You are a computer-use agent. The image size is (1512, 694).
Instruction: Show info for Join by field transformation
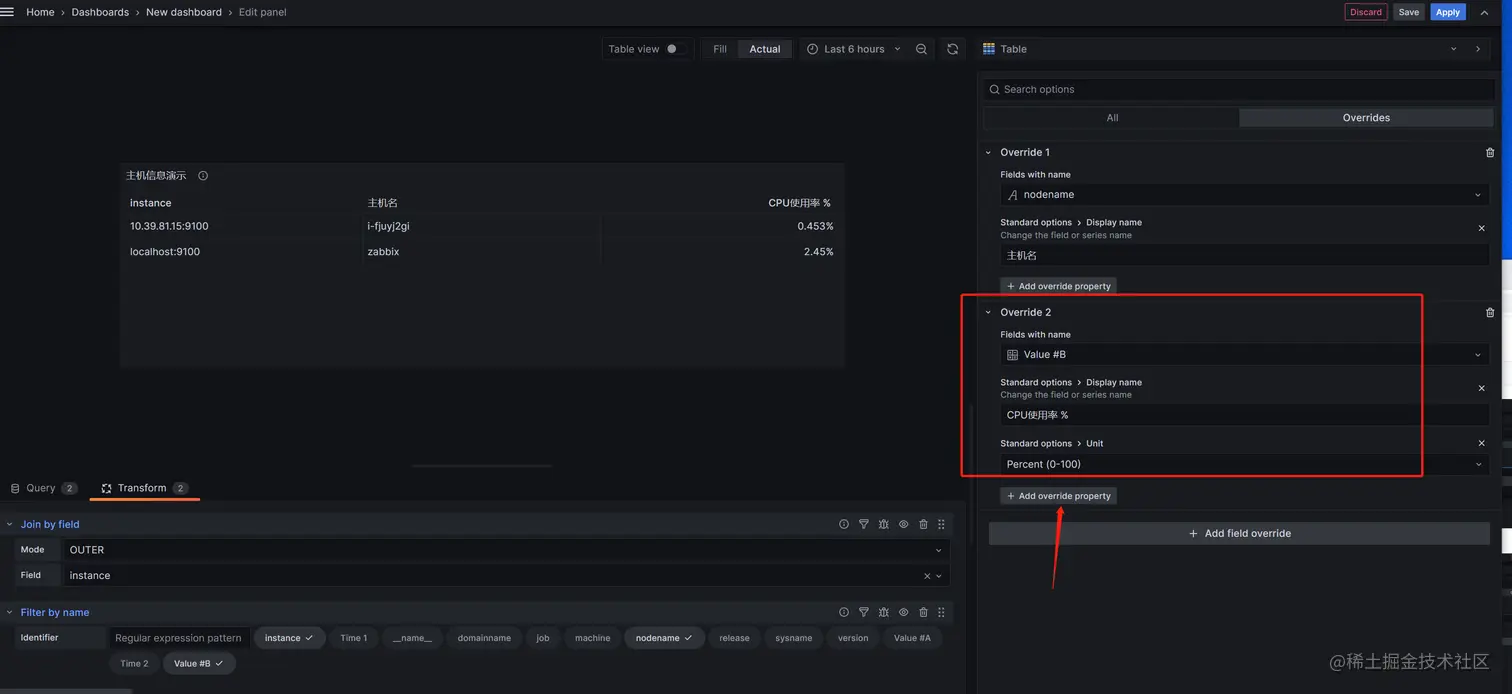[x=844, y=524]
